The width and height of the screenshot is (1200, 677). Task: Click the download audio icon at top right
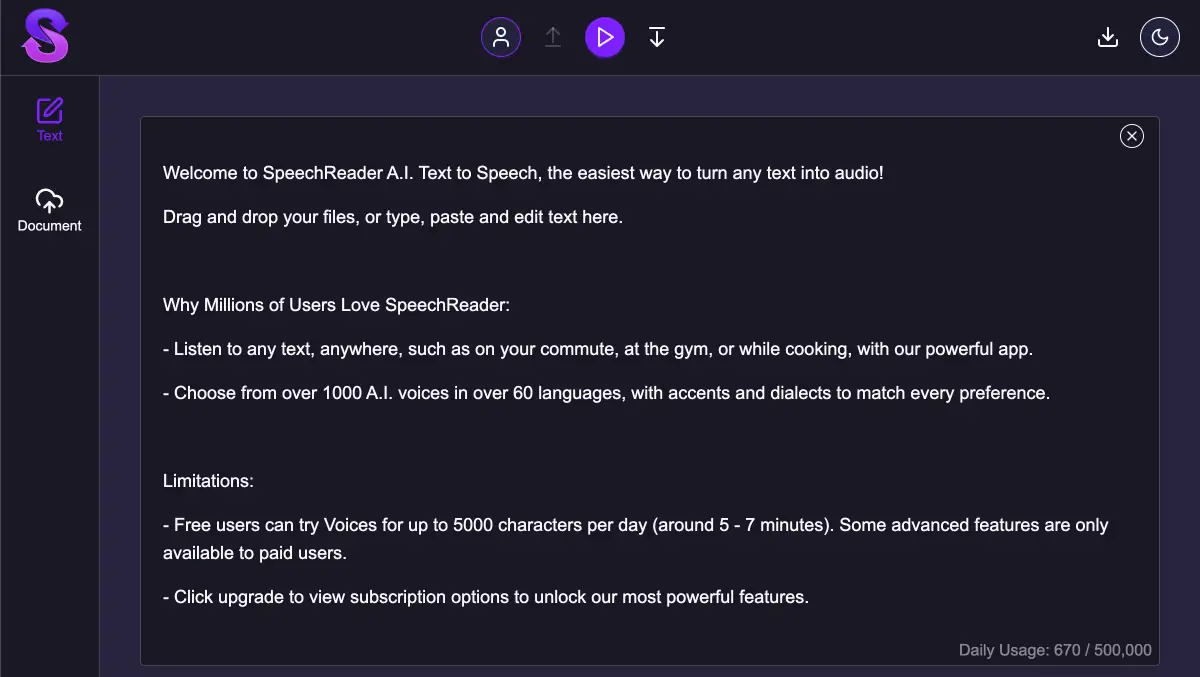click(1108, 36)
